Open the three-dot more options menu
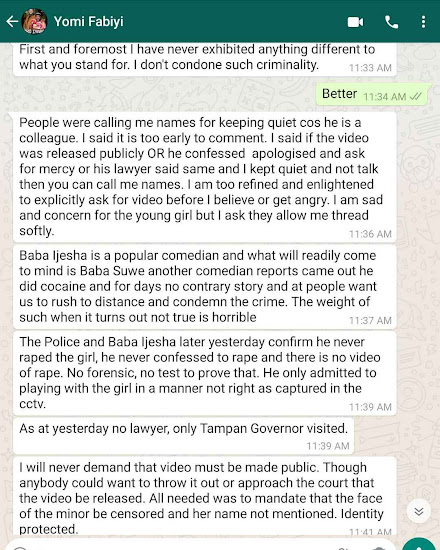The height and width of the screenshot is (550, 440). (424, 22)
